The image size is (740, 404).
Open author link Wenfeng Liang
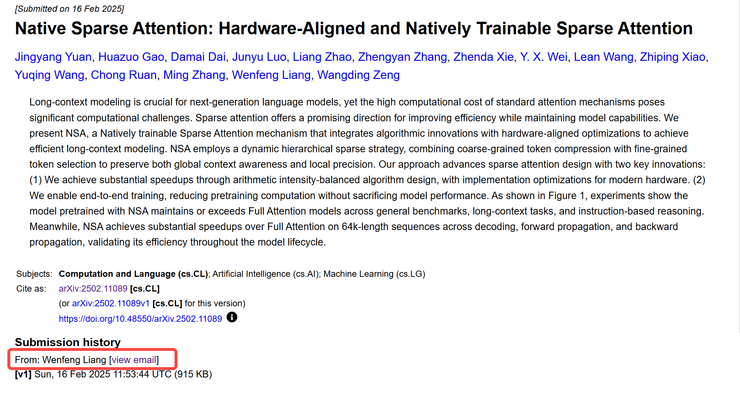pyautogui.click(x=271, y=75)
